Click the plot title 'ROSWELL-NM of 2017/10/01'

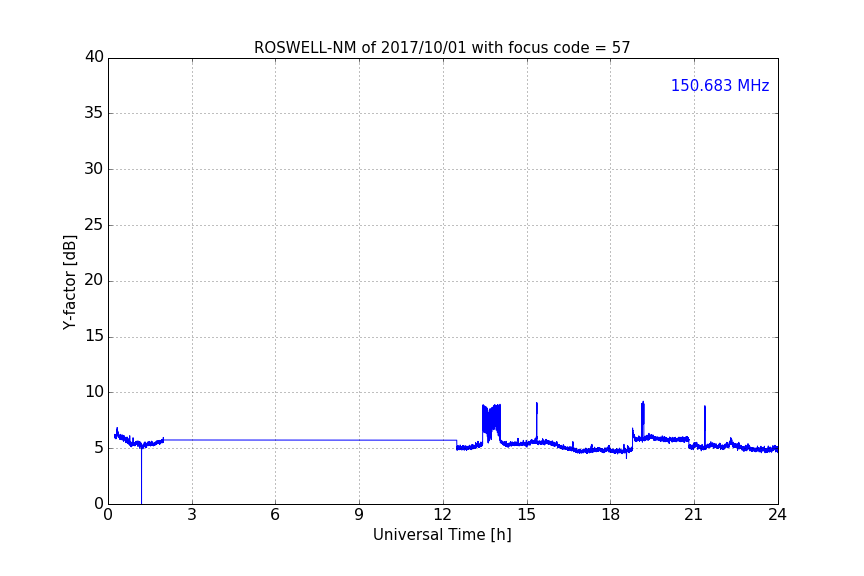441,48
